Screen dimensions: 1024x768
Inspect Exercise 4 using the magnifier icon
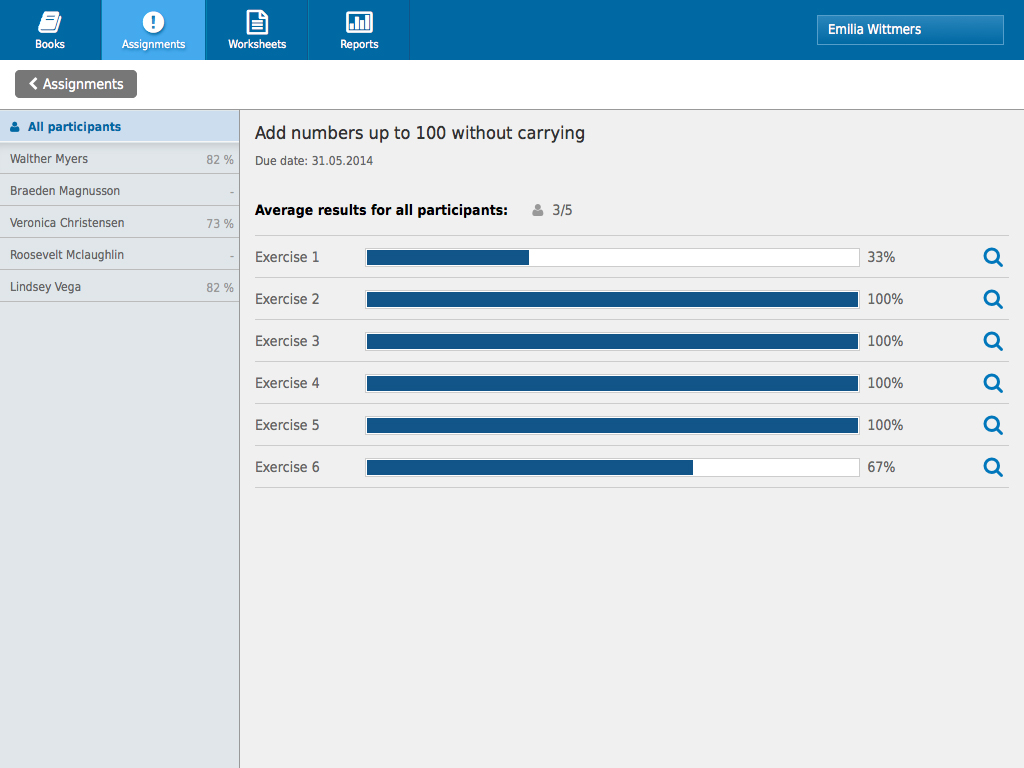[x=992, y=383]
